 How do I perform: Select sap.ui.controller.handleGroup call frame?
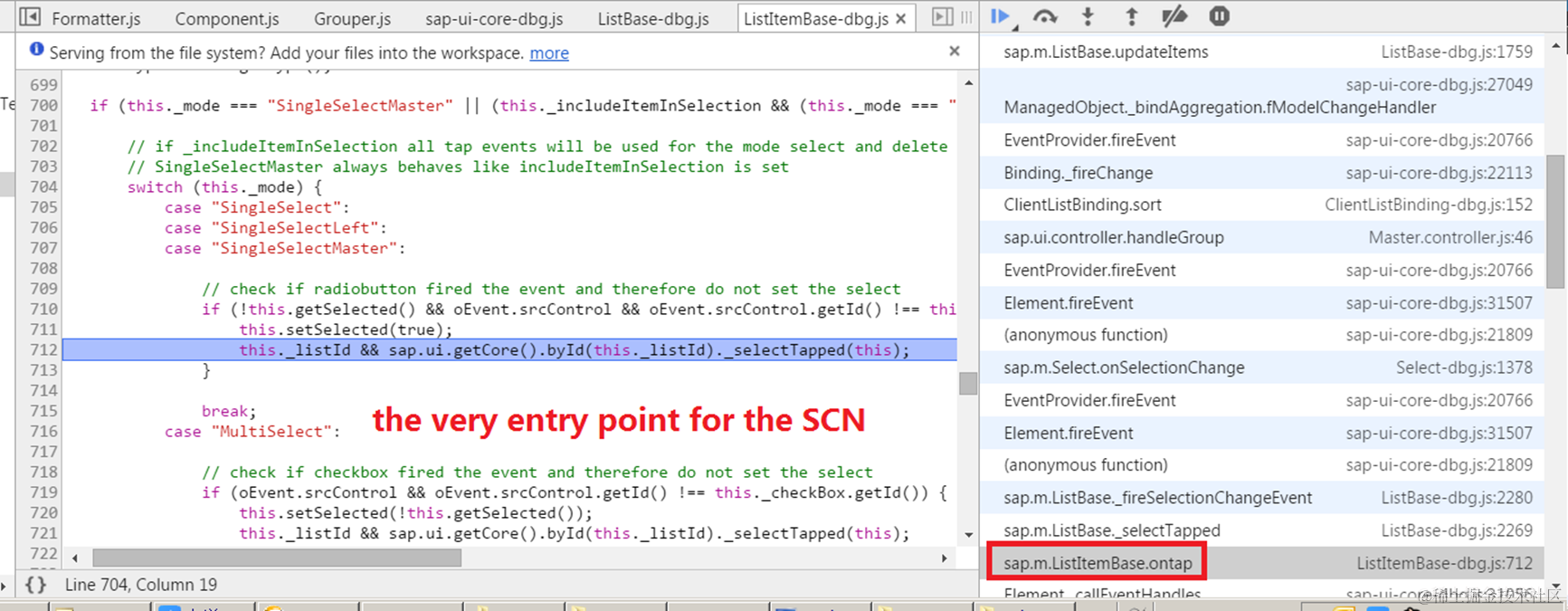tap(1262, 237)
